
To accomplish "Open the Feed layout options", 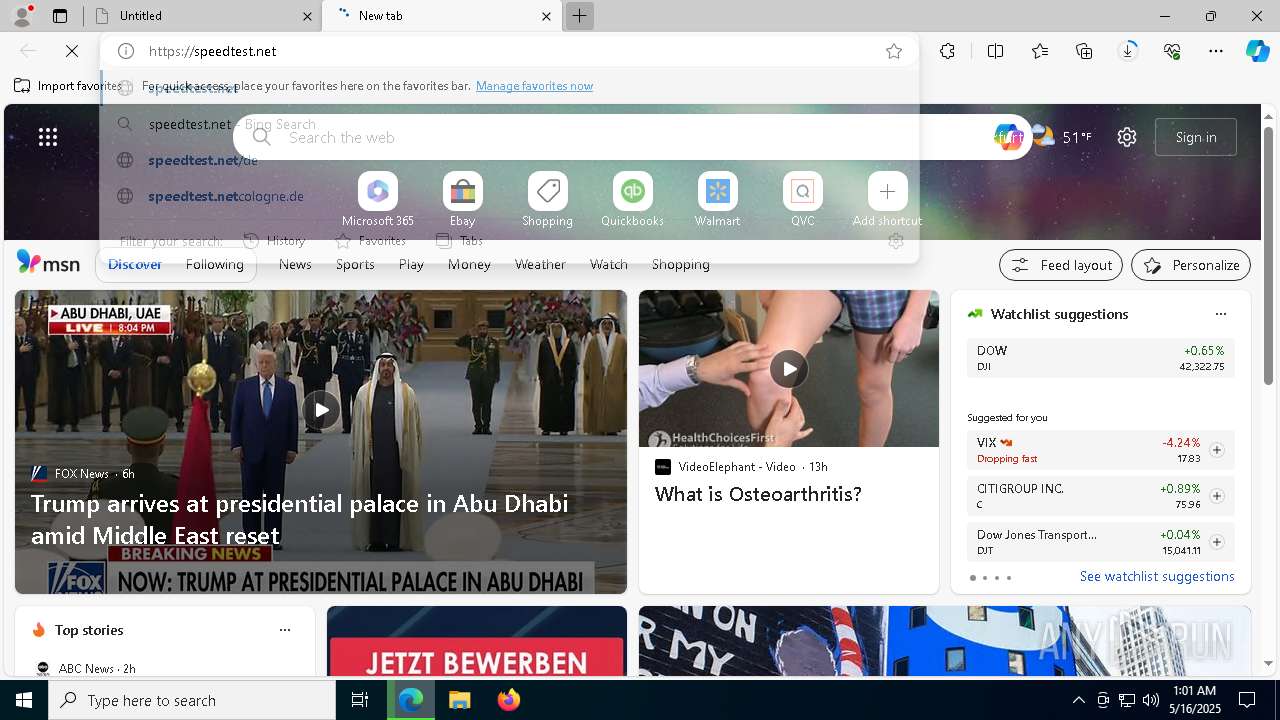I will [x=1061, y=265].
